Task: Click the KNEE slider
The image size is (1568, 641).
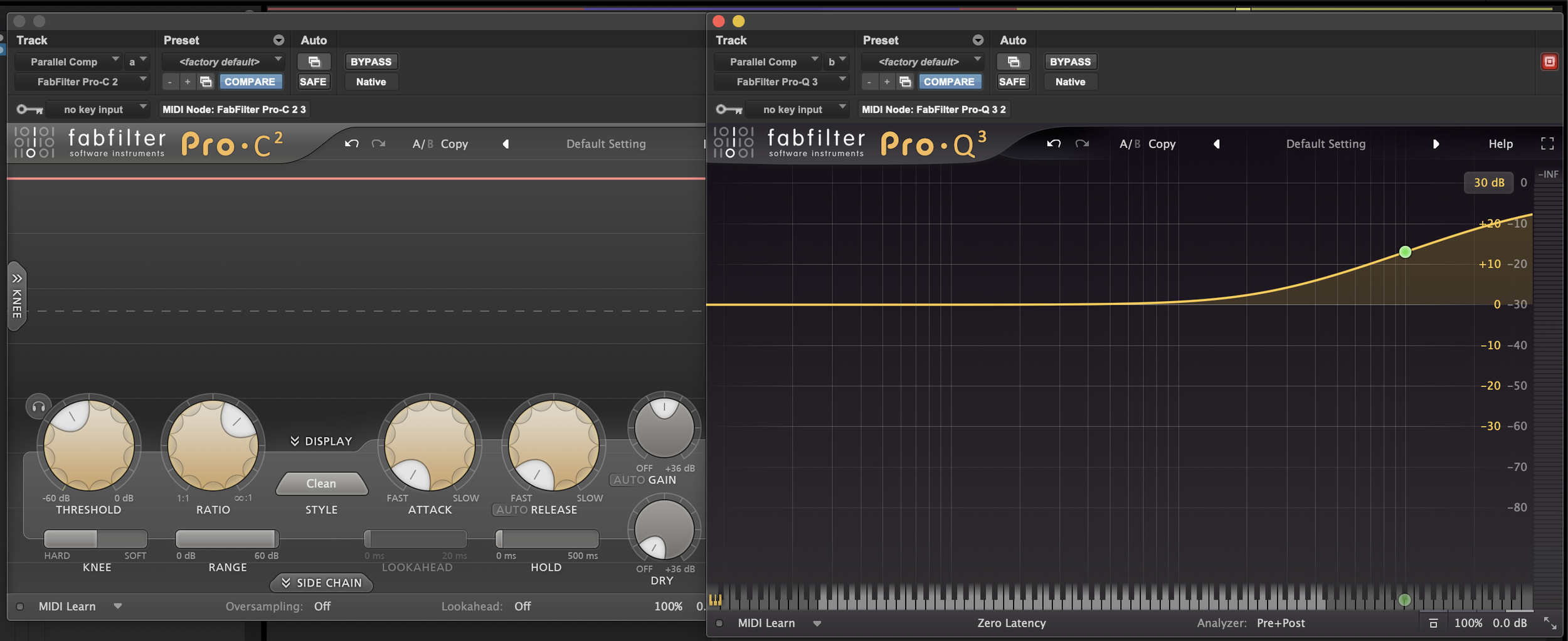Action: click(x=95, y=539)
